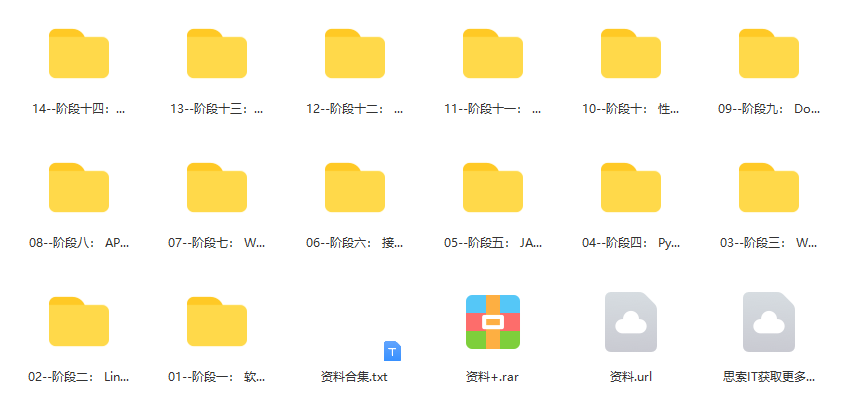This screenshot has width=845, height=403.
Task: Open the folder icon for 03--阶段三
Action: point(768,187)
